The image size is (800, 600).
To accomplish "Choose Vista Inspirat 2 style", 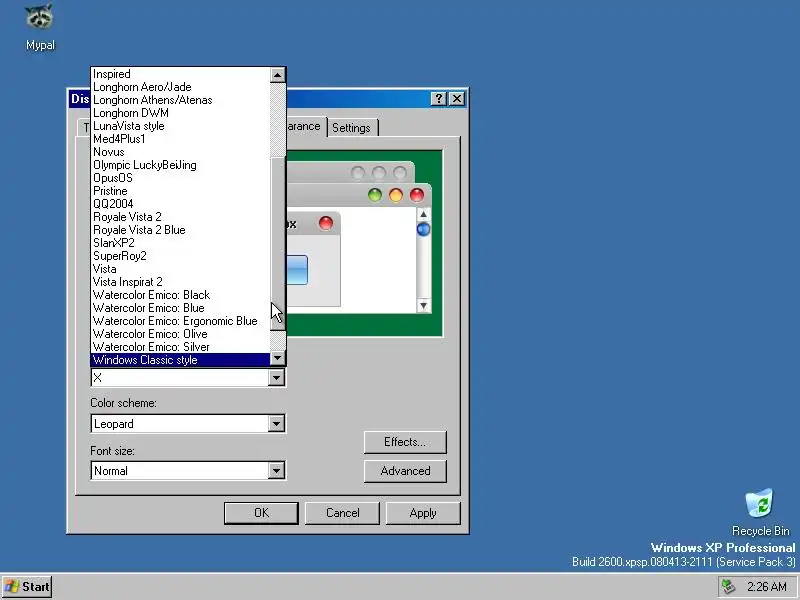I will 181,282.
